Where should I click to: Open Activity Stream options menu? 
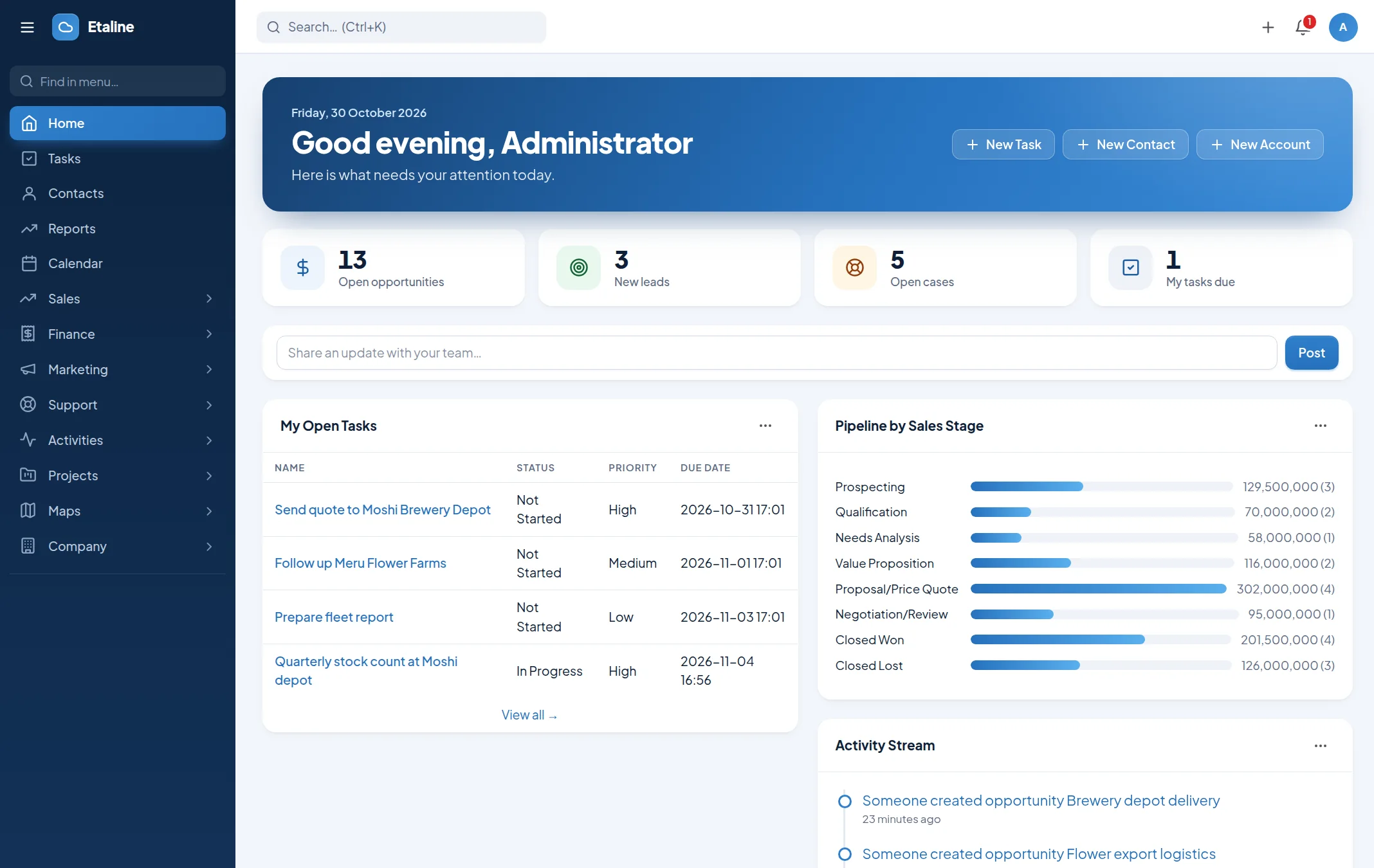point(1320,746)
